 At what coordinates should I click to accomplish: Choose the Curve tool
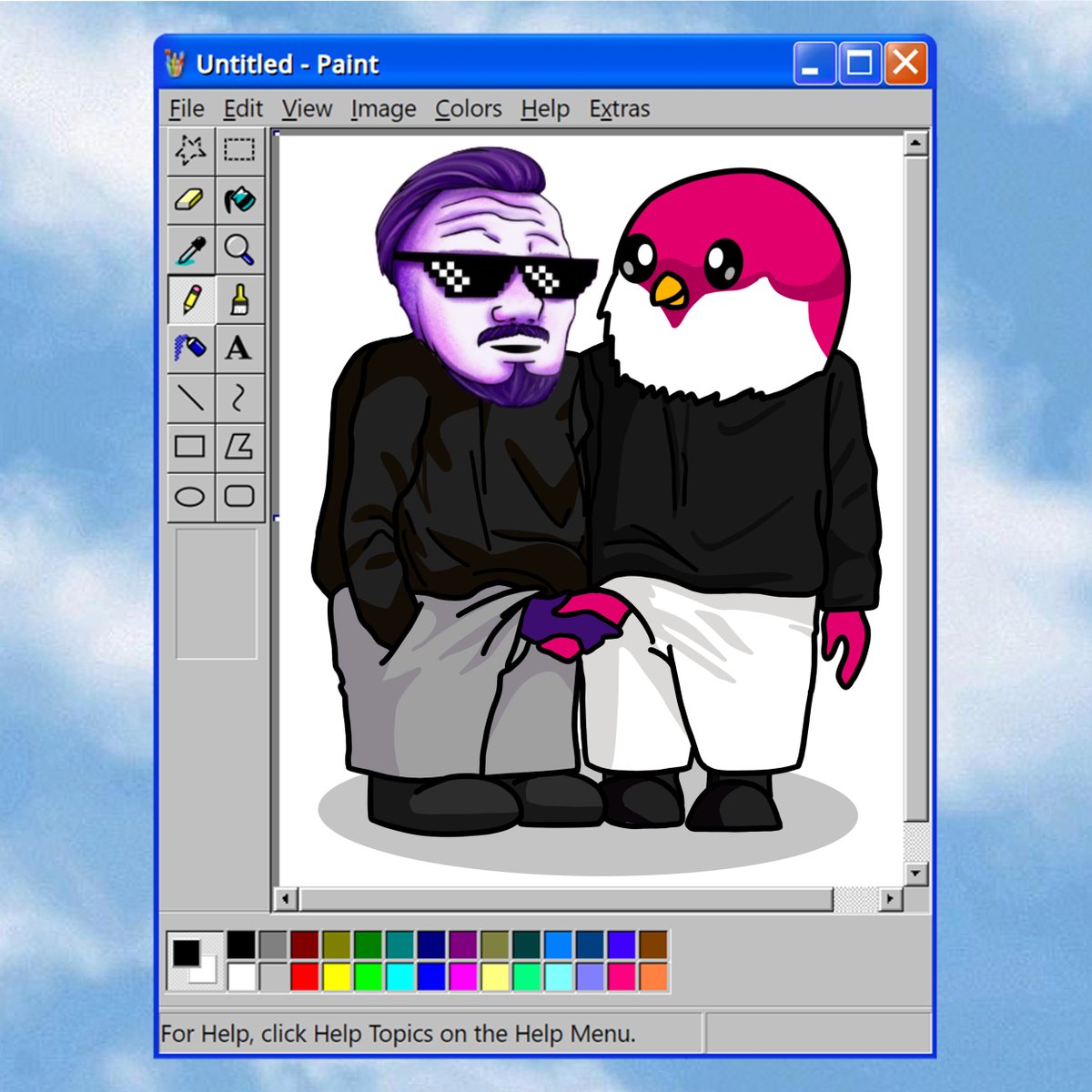click(x=239, y=397)
